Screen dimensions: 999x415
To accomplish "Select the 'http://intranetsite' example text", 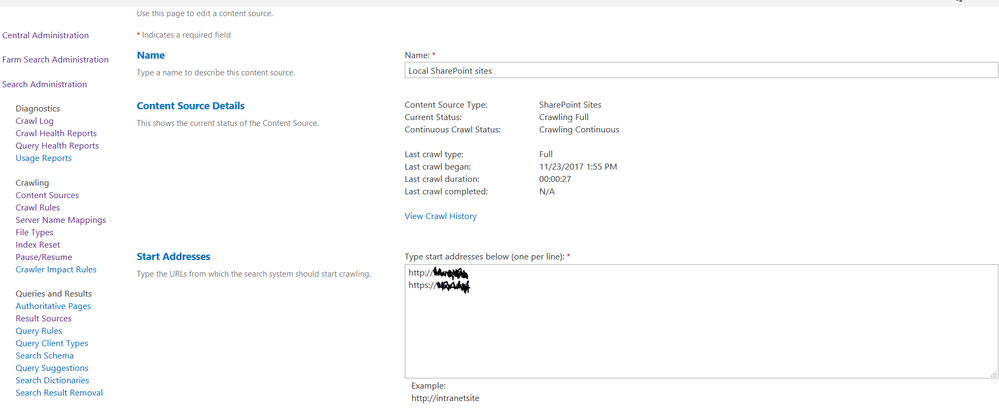I will [445, 398].
